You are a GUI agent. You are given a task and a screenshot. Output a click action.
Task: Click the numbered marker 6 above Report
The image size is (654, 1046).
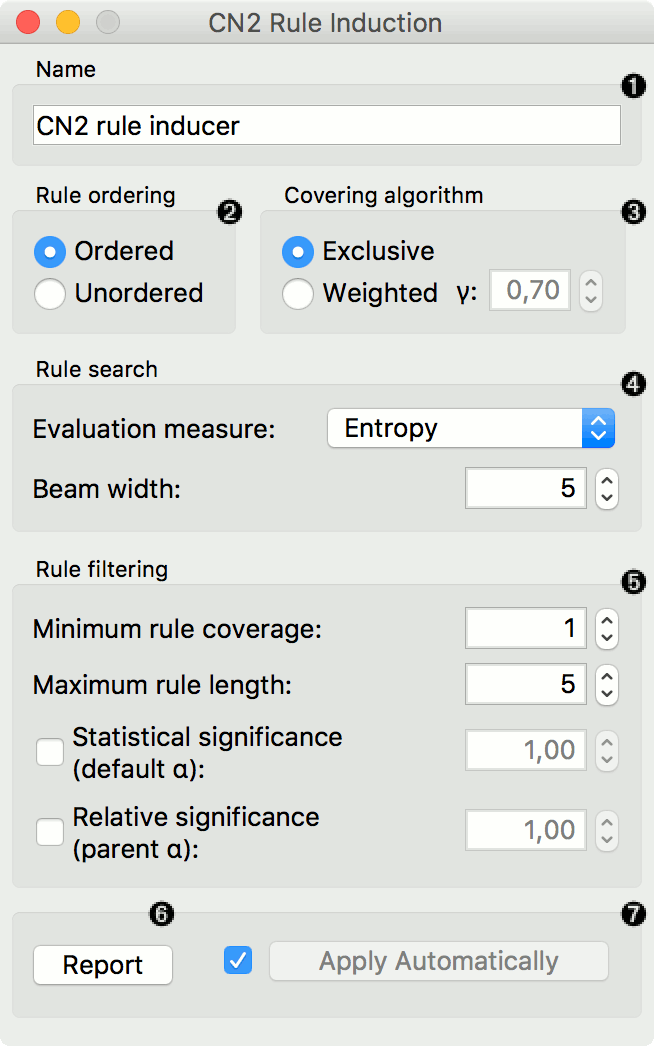click(161, 913)
